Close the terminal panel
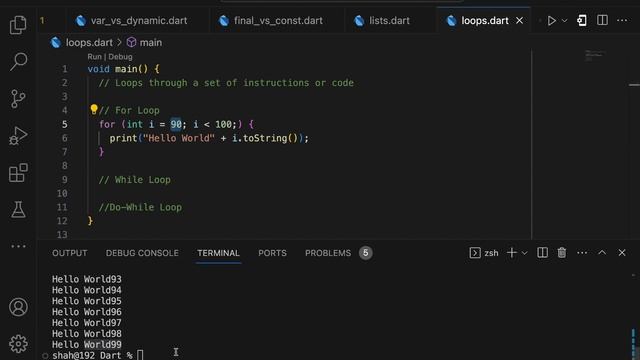This screenshot has width=640, height=360. point(622,253)
